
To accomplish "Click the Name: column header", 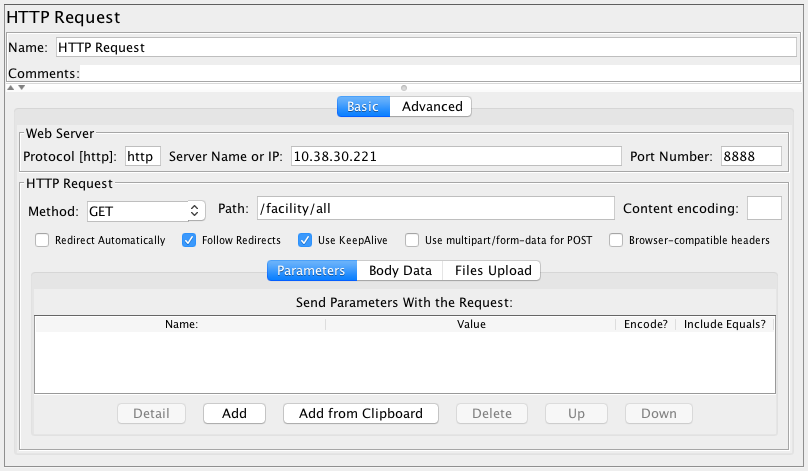I will (181, 324).
